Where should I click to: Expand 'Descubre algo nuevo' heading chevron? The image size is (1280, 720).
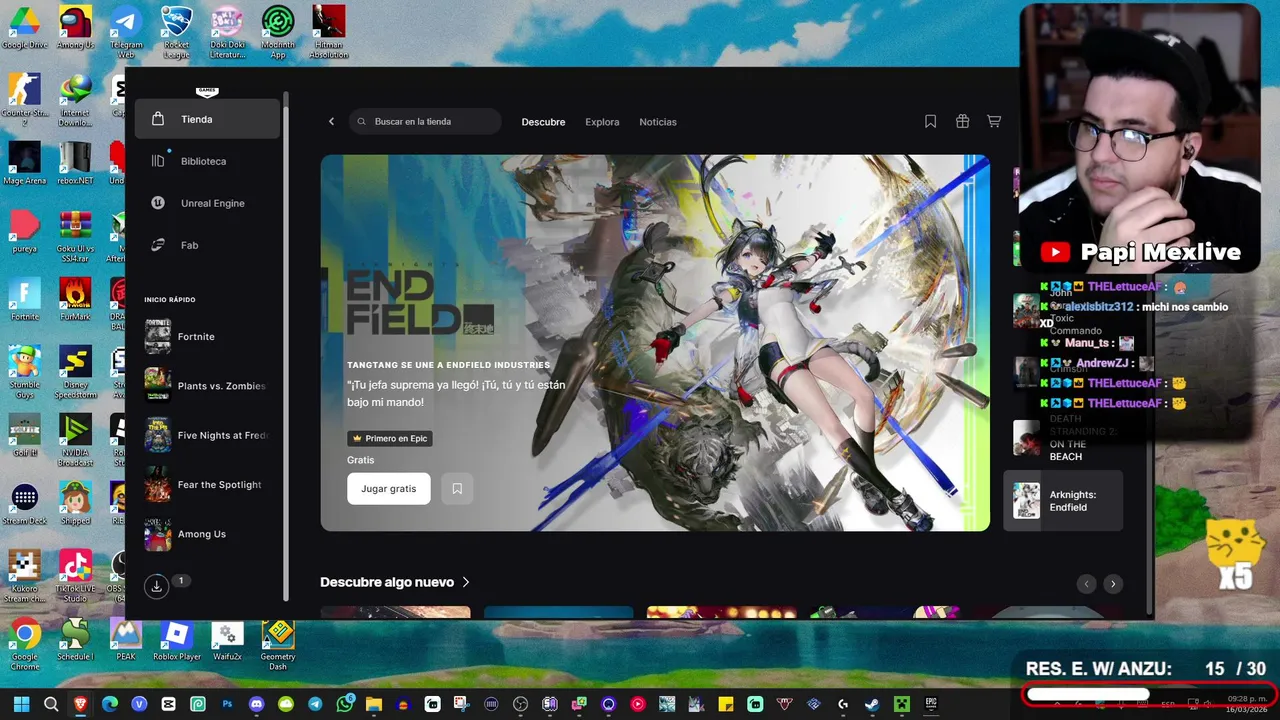466,582
